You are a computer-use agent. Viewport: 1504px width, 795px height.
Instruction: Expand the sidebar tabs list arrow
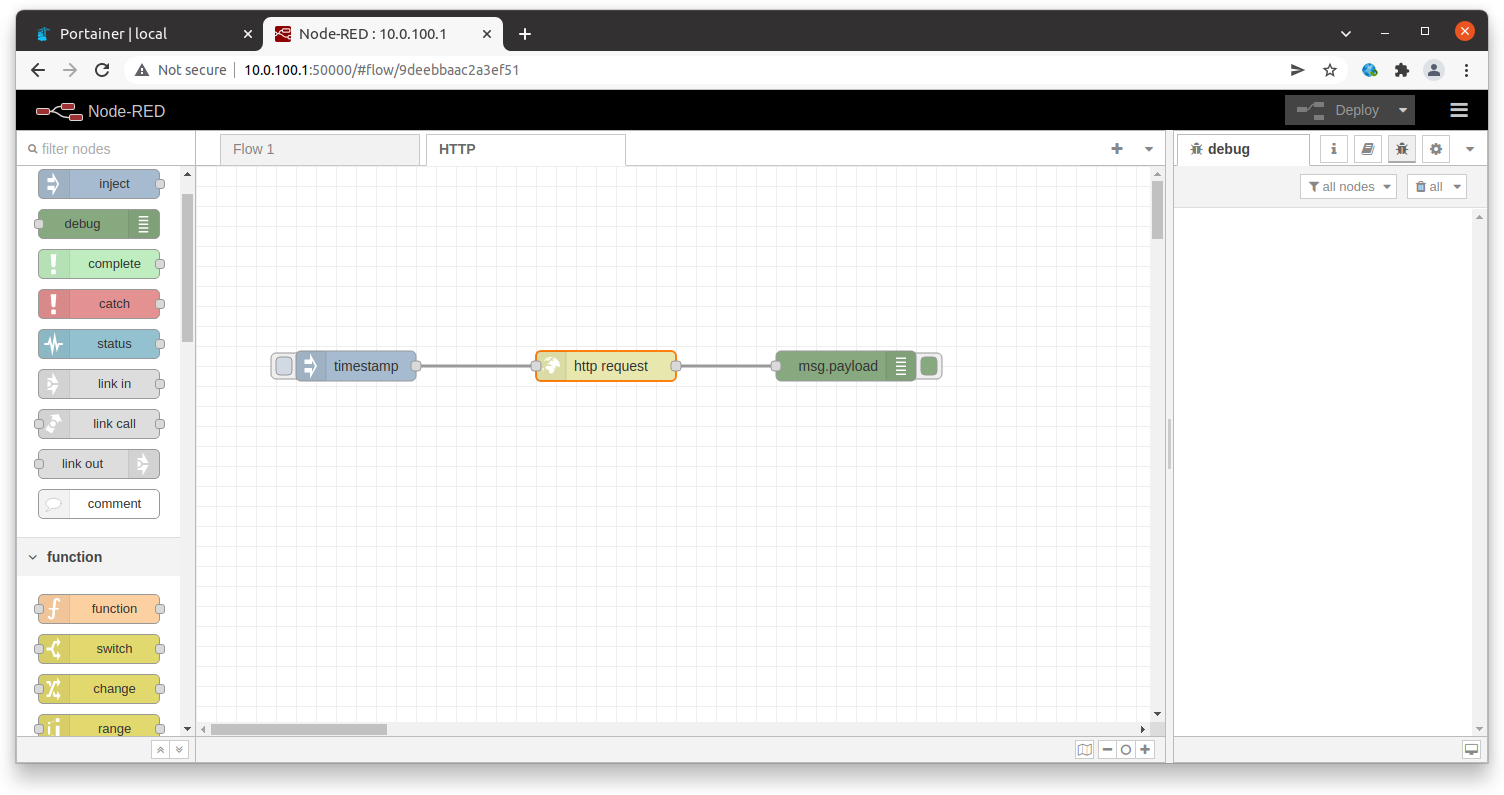[1469, 148]
